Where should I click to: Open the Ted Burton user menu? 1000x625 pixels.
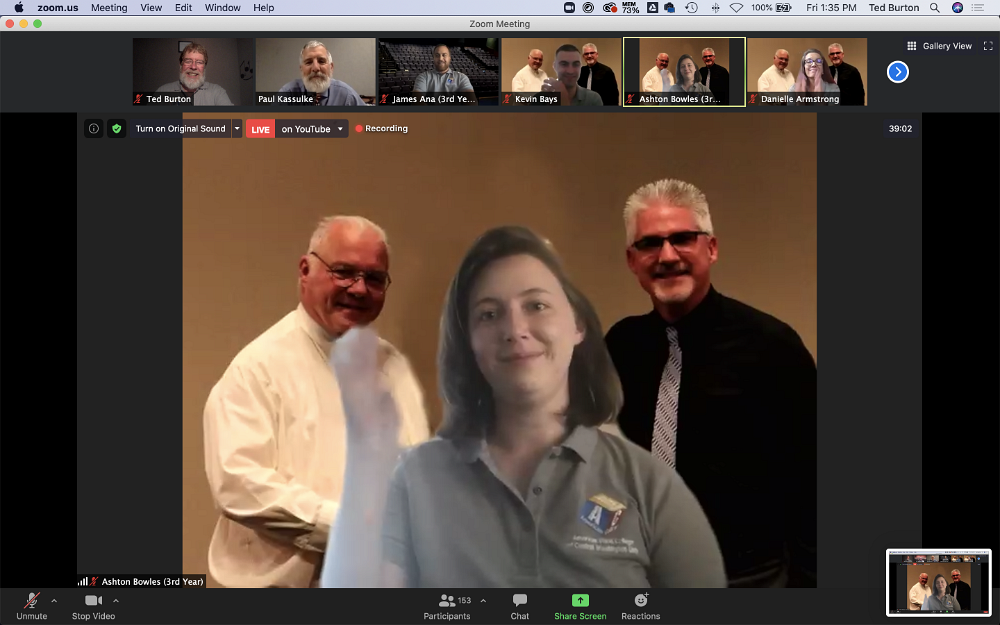[x=893, y=8]
